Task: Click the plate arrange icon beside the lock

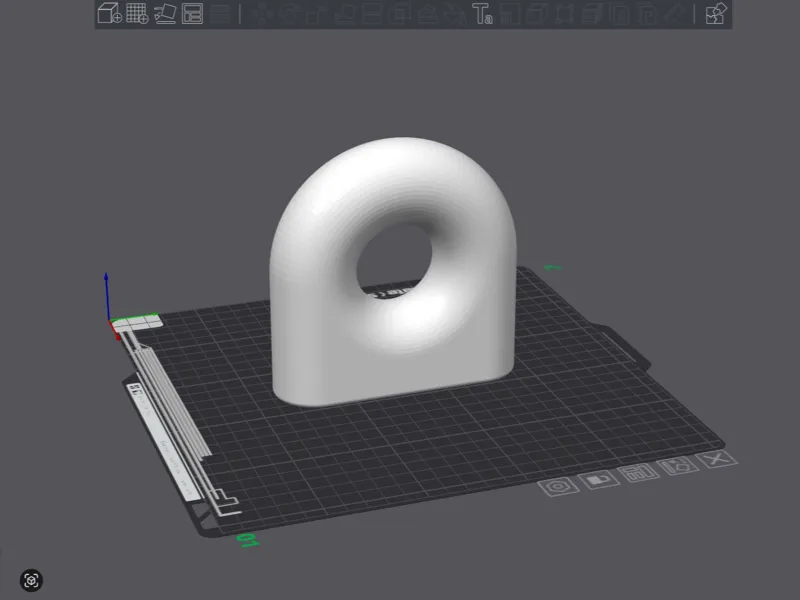Action: coord(638,472)
